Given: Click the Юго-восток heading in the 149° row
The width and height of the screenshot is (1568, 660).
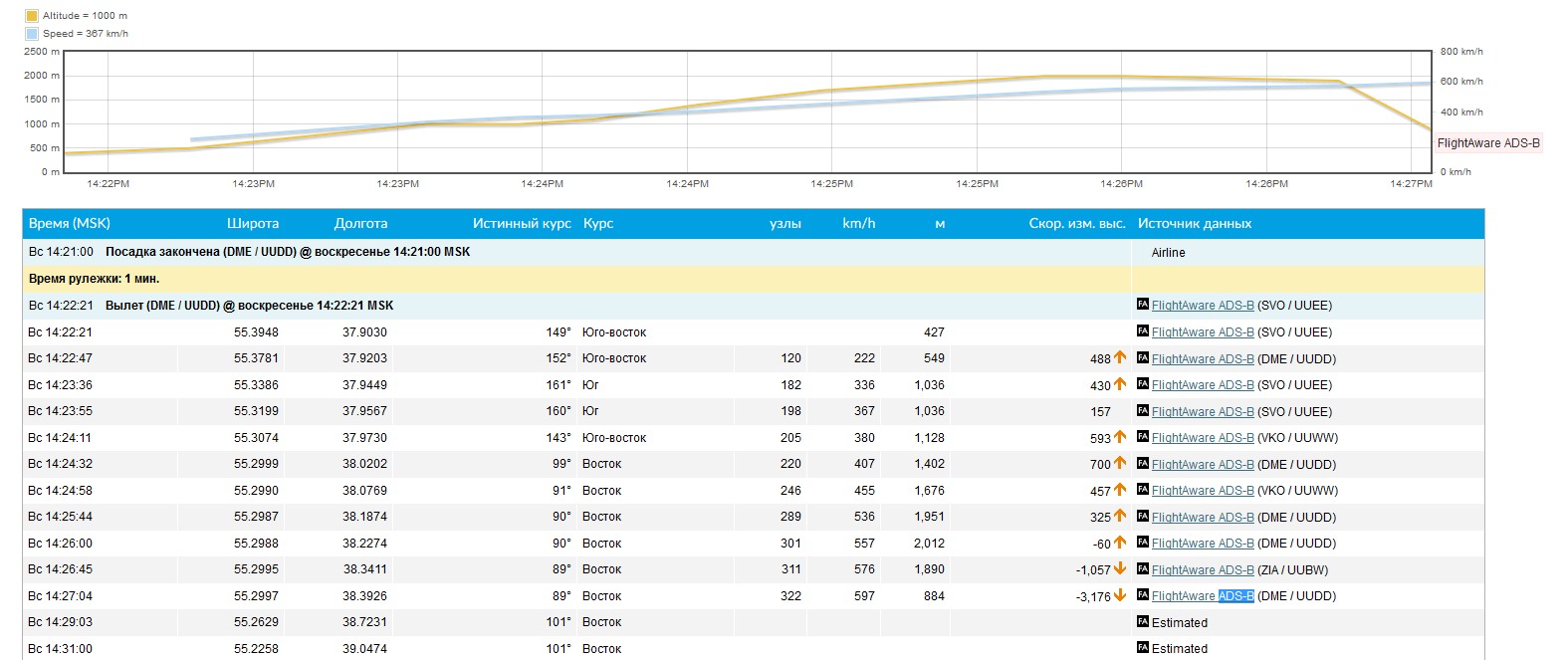Looking at the screenshot, I should pos(614,332).
